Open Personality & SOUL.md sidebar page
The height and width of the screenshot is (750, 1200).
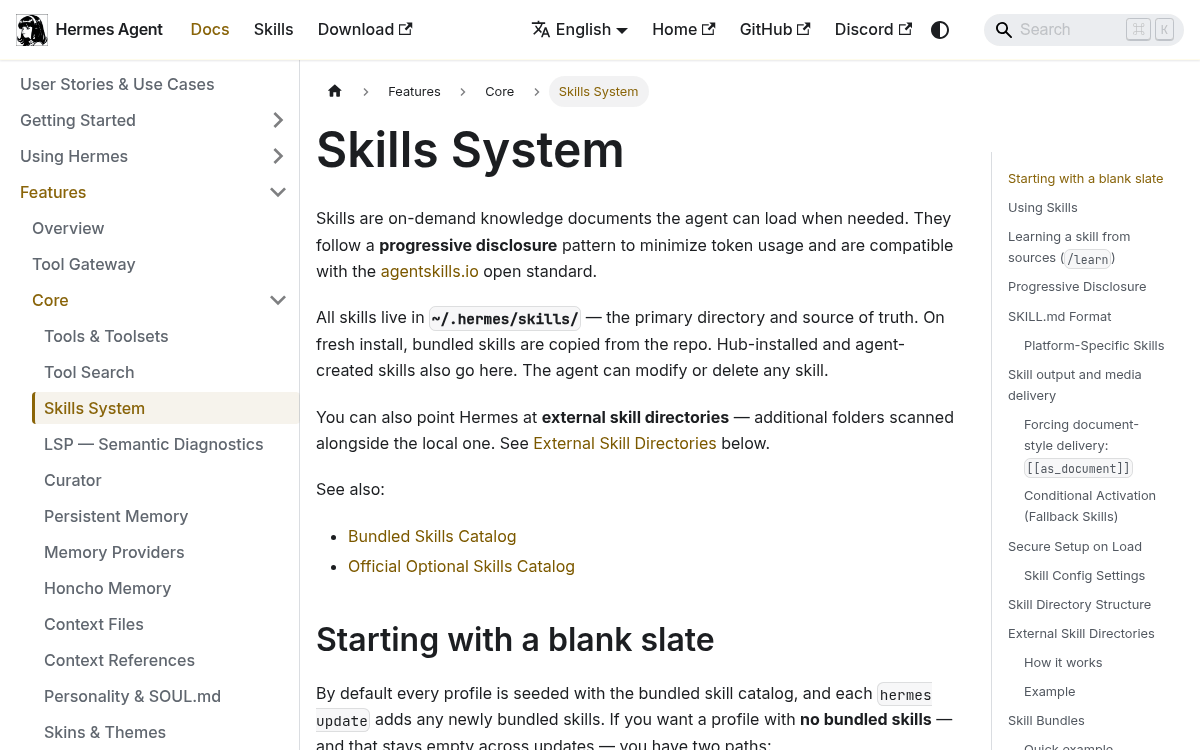[132, 696]
